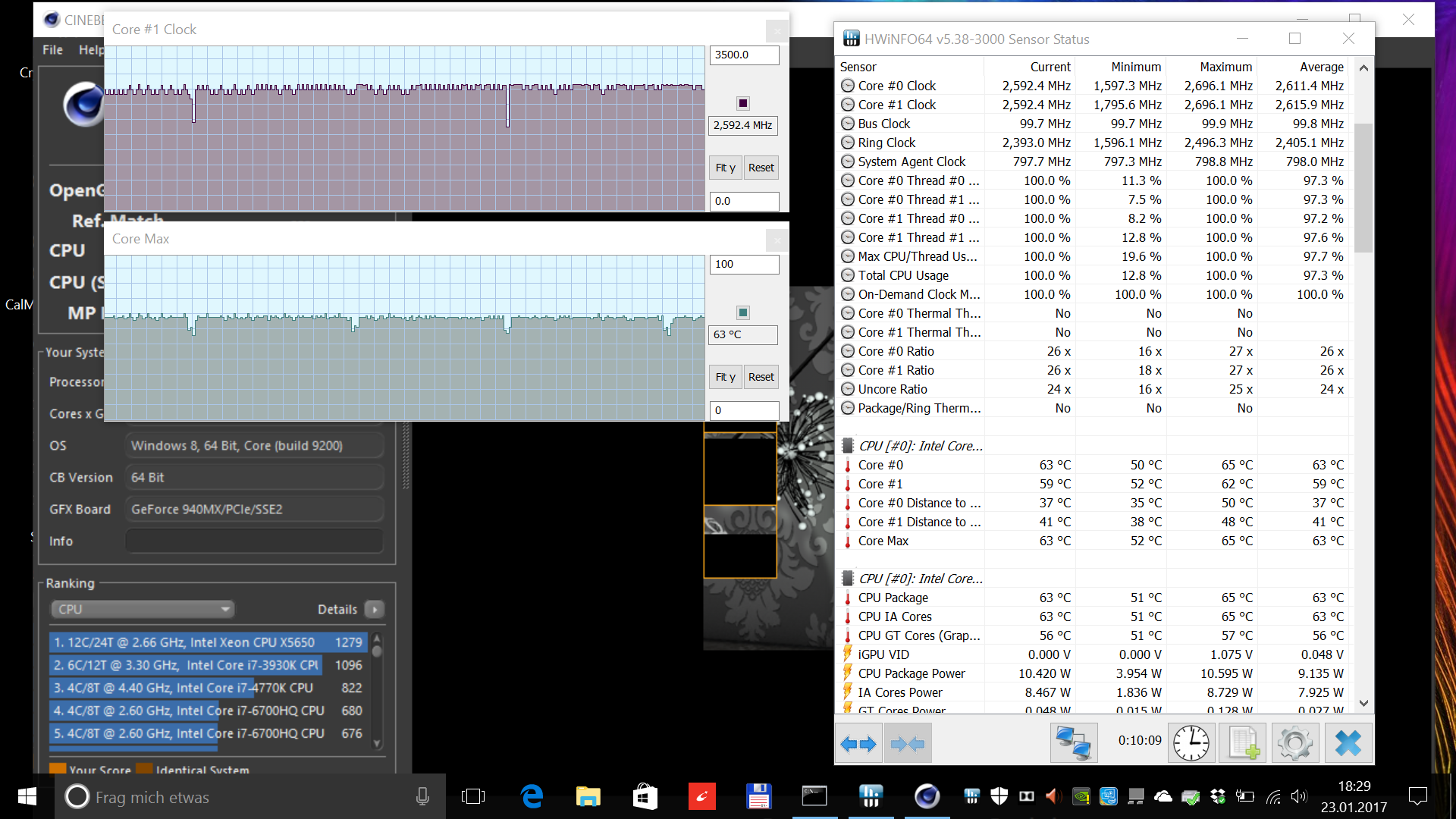Viewport: 1456px width, 819px height.
Task: Close sensors with the blue X icon
Action: pyautogui.click(x=1348, y=743)
